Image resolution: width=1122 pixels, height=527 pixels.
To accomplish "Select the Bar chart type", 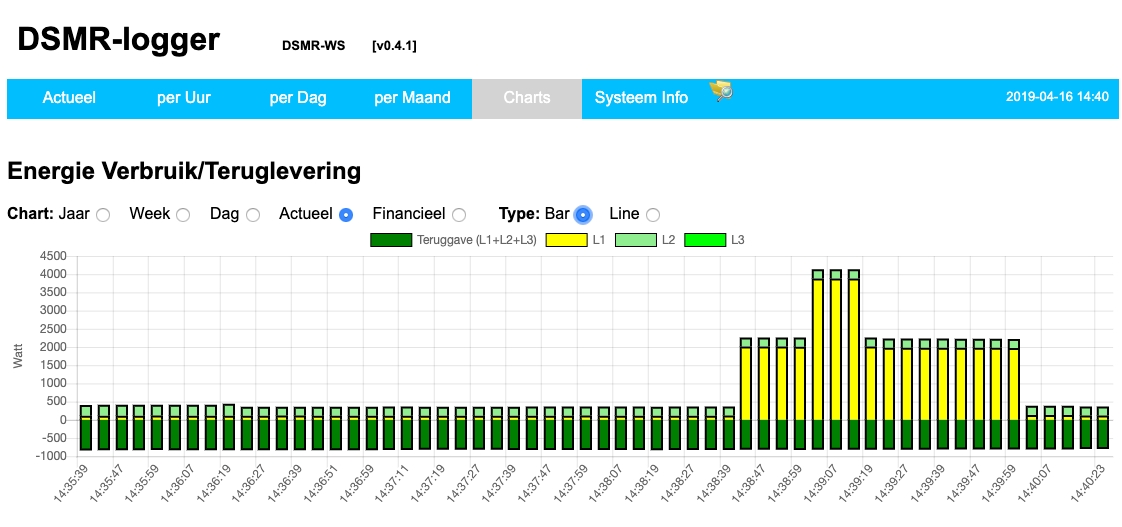I will (x=583, y=215).
